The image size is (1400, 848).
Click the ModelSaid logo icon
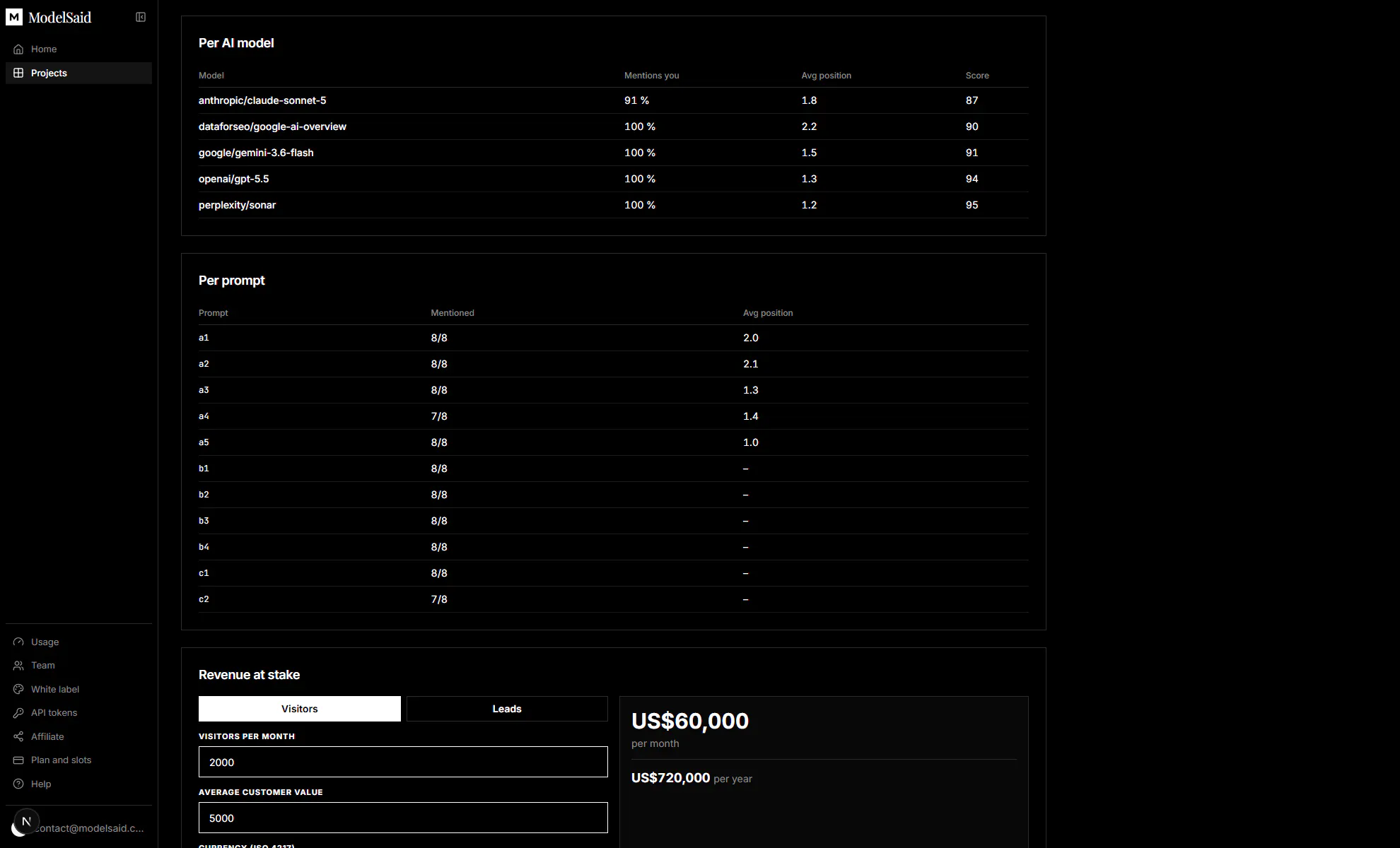14,17
